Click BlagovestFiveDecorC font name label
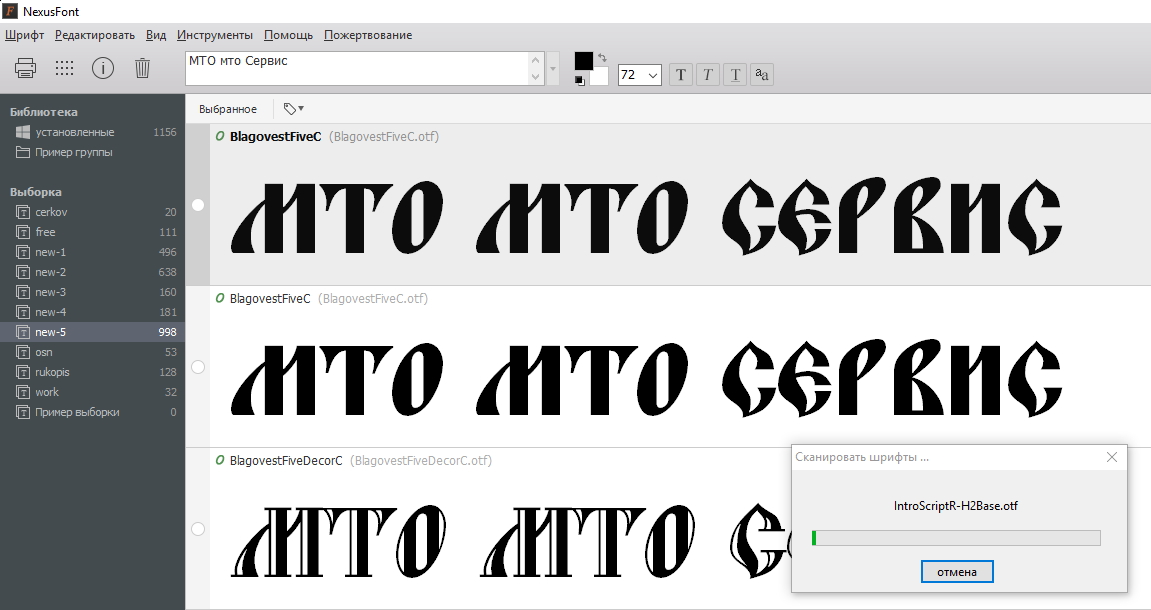Screen dimensions: 1151x610 (286, 460)
